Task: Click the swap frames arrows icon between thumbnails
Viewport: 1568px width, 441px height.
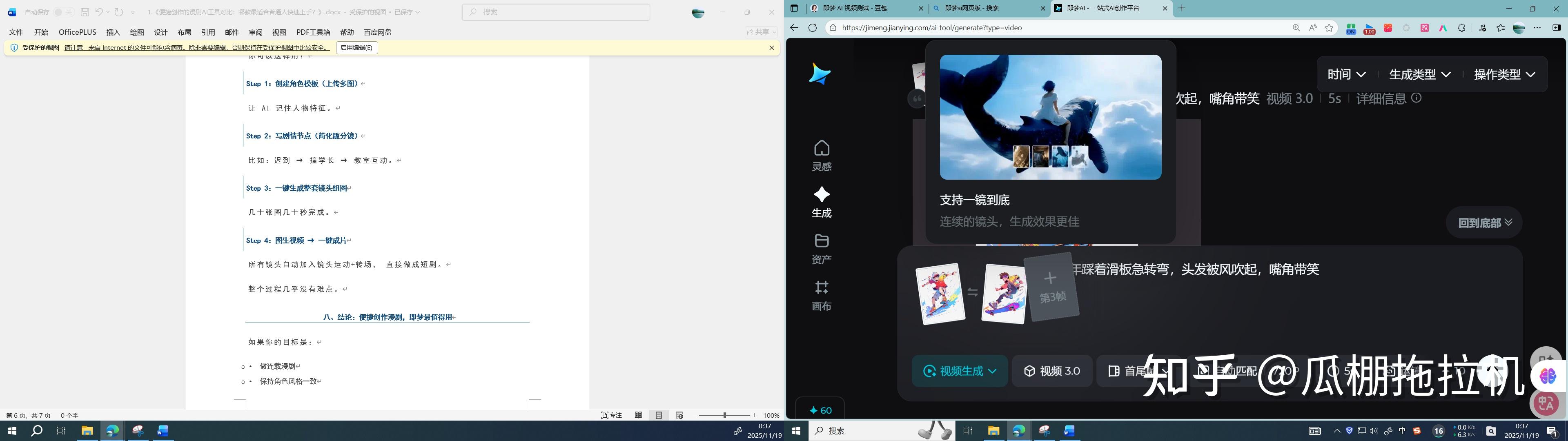Action: [x=973, y=292]
